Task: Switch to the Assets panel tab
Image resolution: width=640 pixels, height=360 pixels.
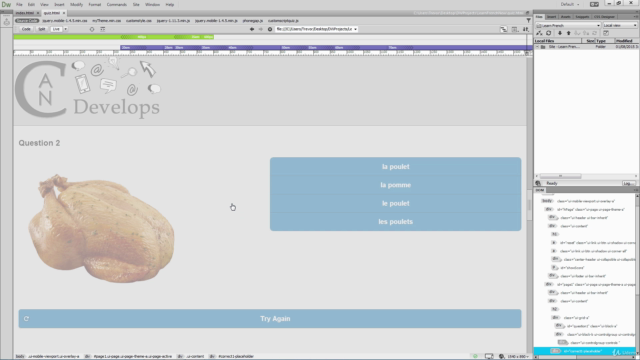Action: 566,17
